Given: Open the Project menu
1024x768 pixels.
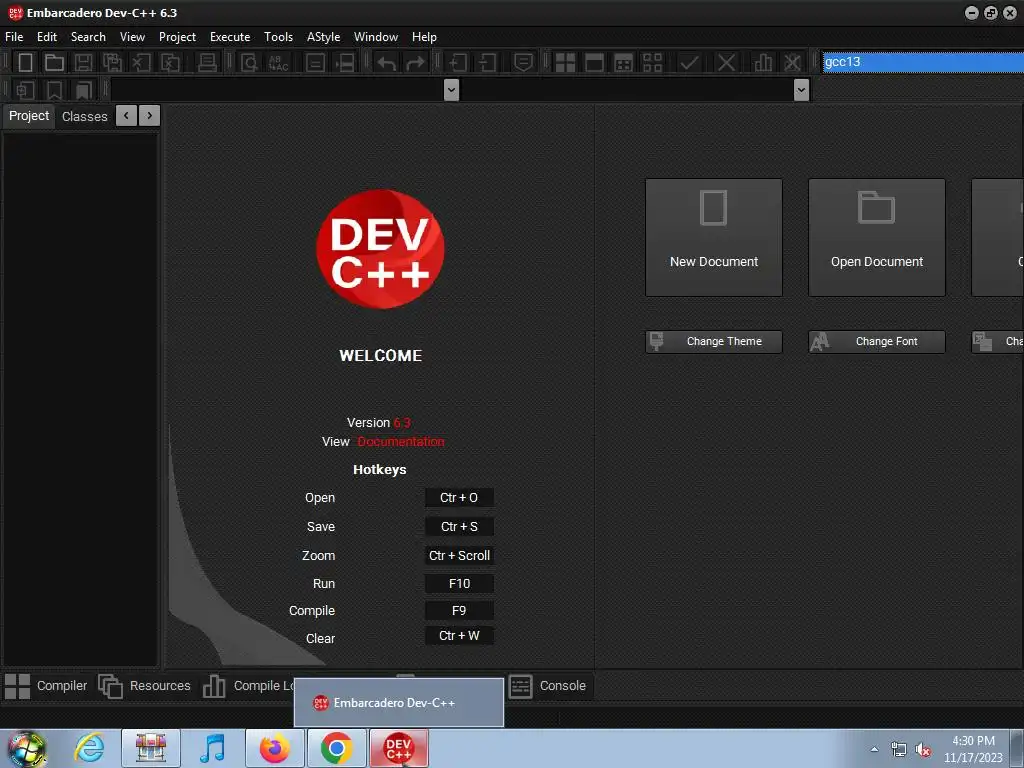Looking at the screenshot, I should pos(177,37).
